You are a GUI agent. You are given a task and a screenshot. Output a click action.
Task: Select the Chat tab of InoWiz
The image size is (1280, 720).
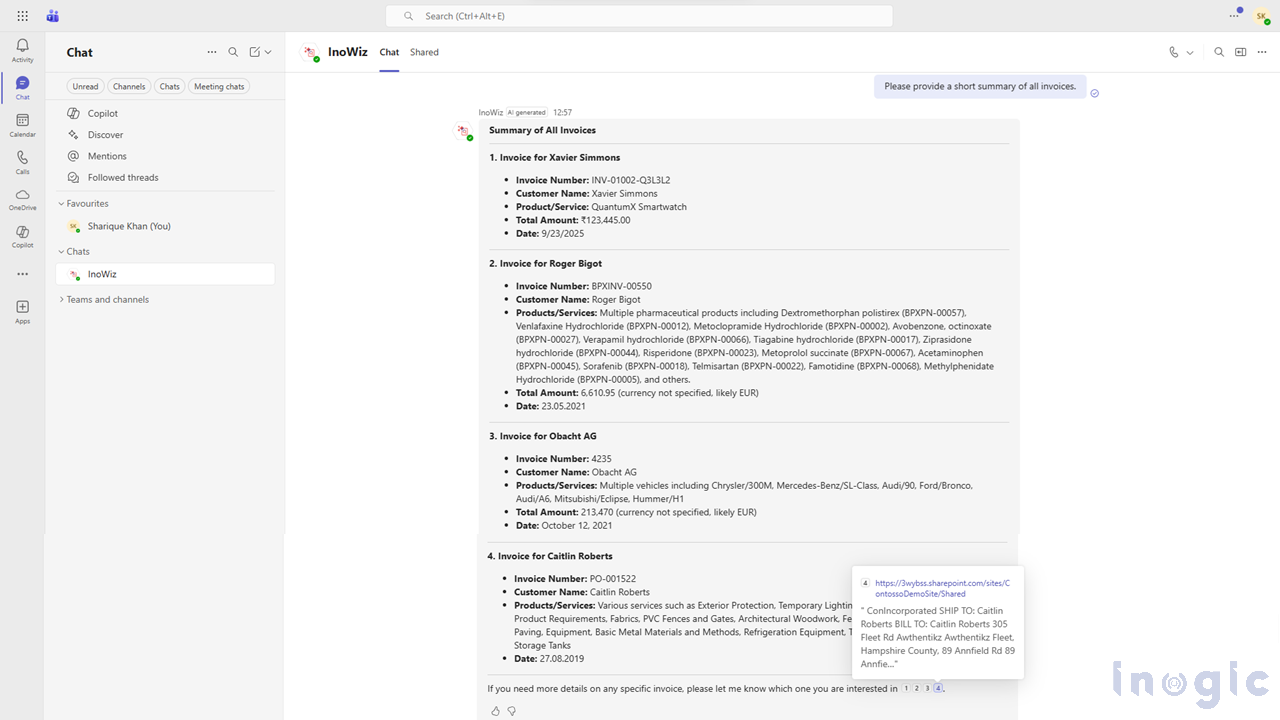(389, 52)
